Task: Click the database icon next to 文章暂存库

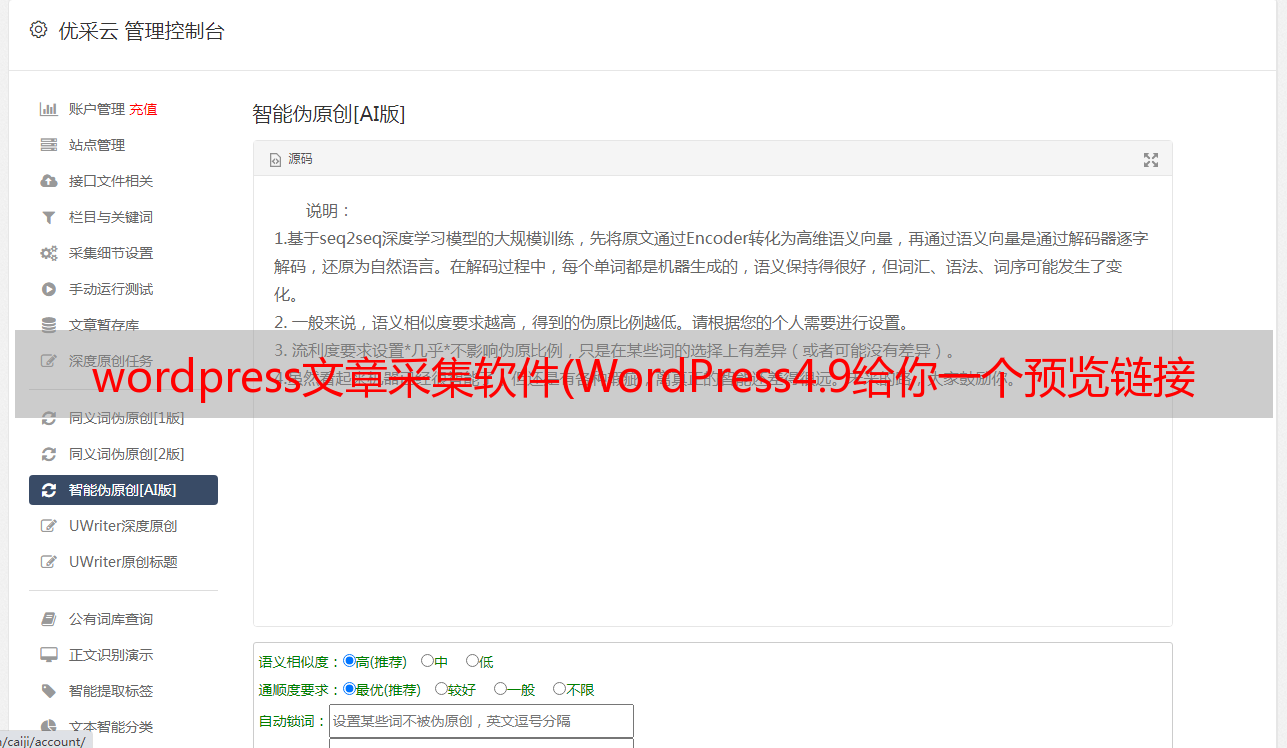Action: tap(48, 325)
